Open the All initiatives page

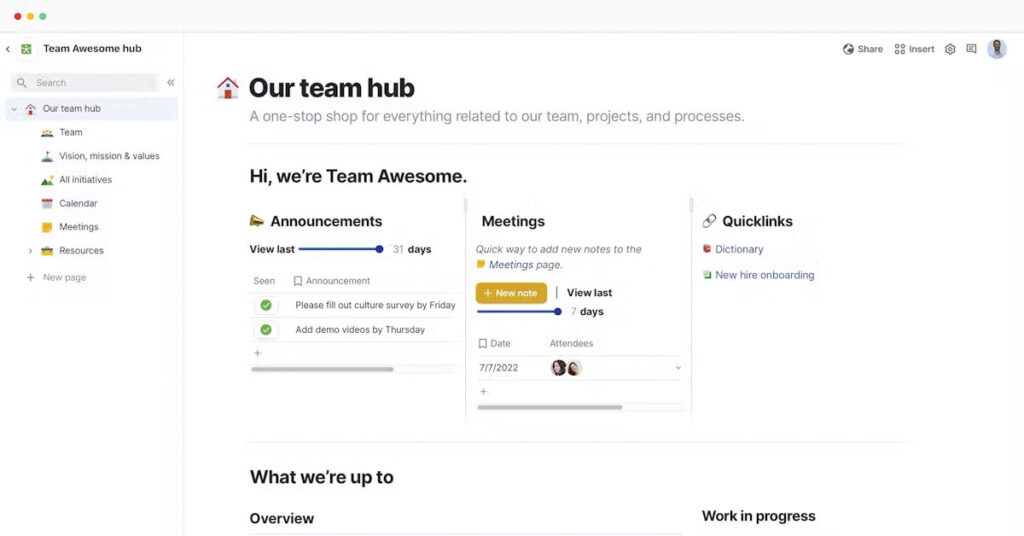coord(86,180)
